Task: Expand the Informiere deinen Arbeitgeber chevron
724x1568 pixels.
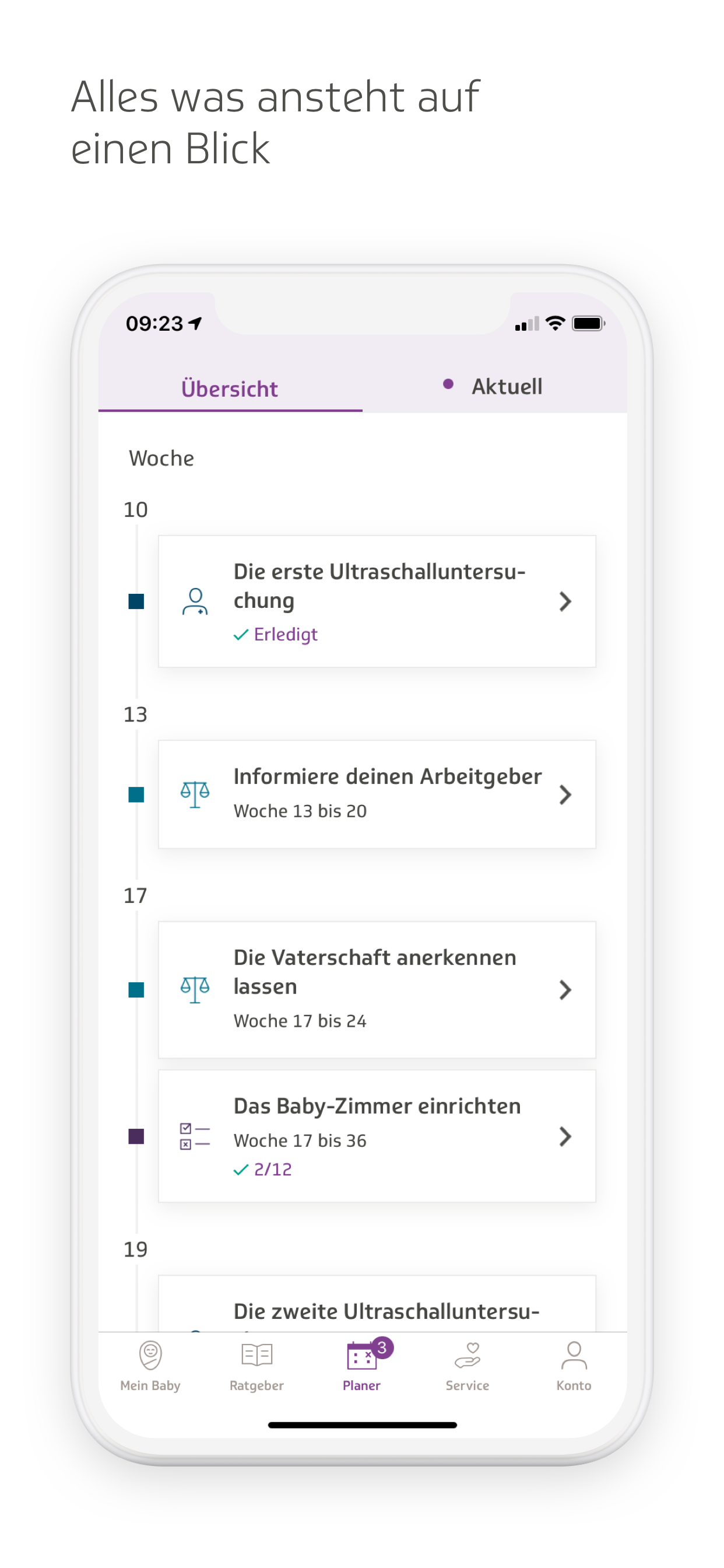Action: pos(565,794)
